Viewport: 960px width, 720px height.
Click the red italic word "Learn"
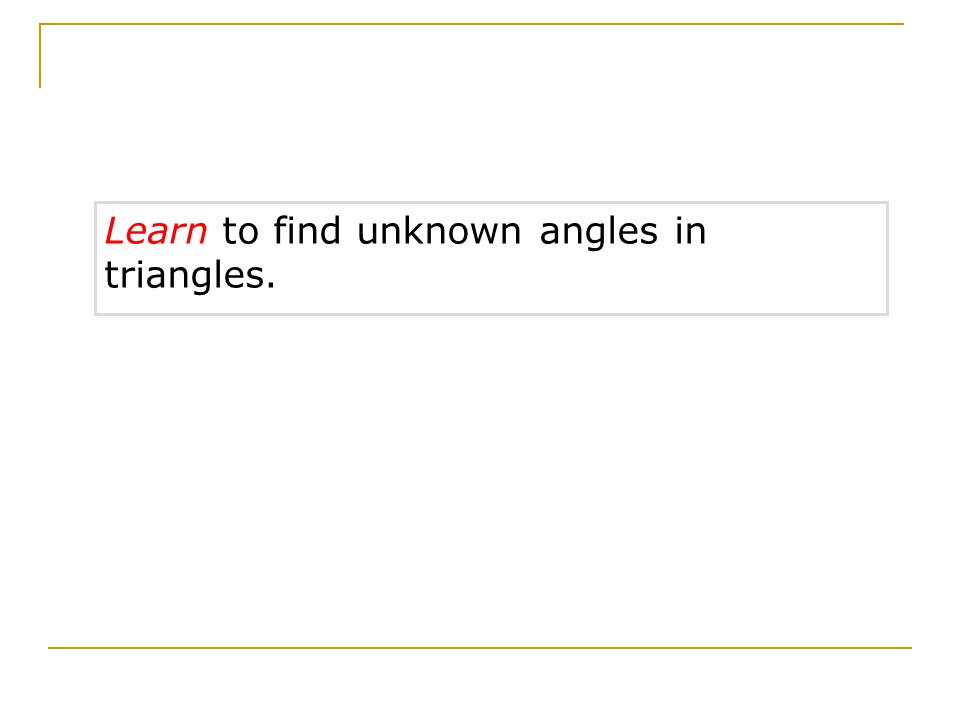[x=156, y=231]
